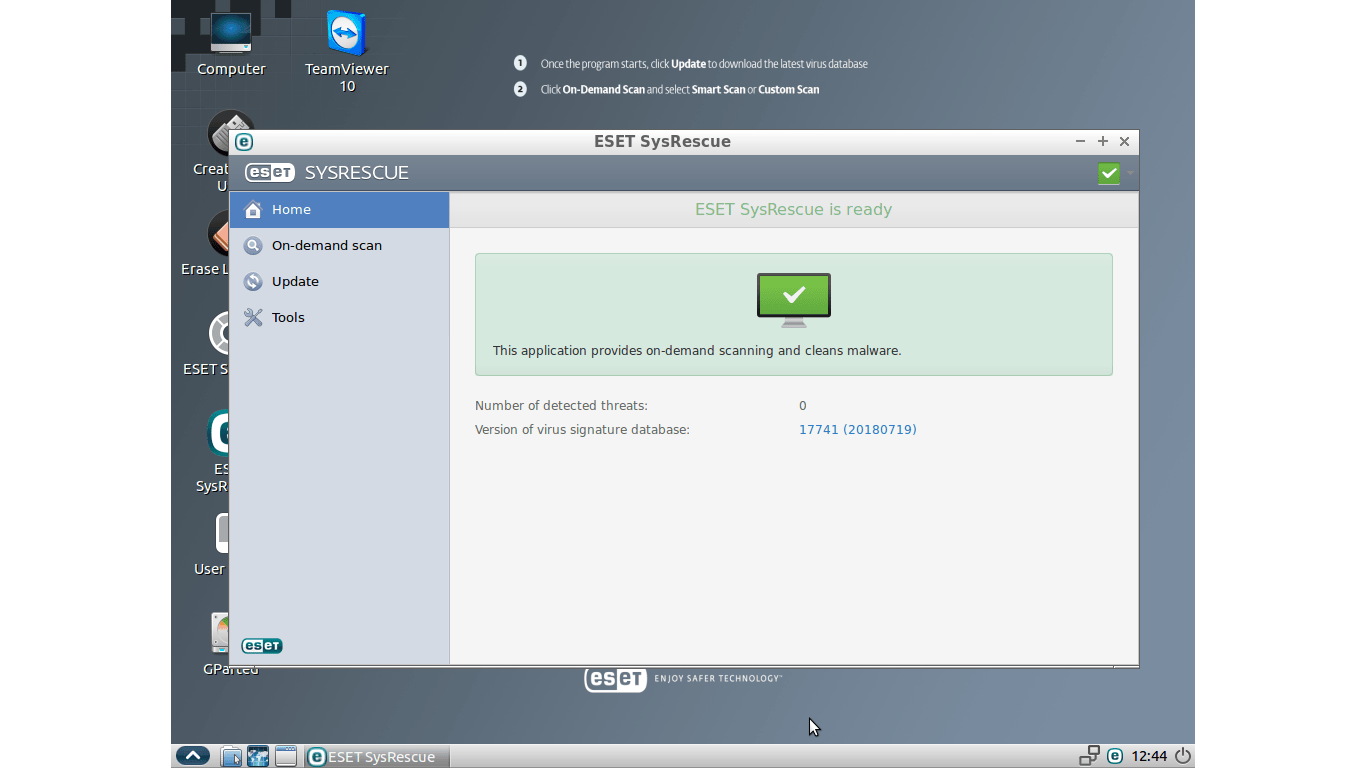Click the 'ESET SysRescue is ready' status heading
The height and width of the screenshot is (768, 1365).
click(x=793, y=210)
